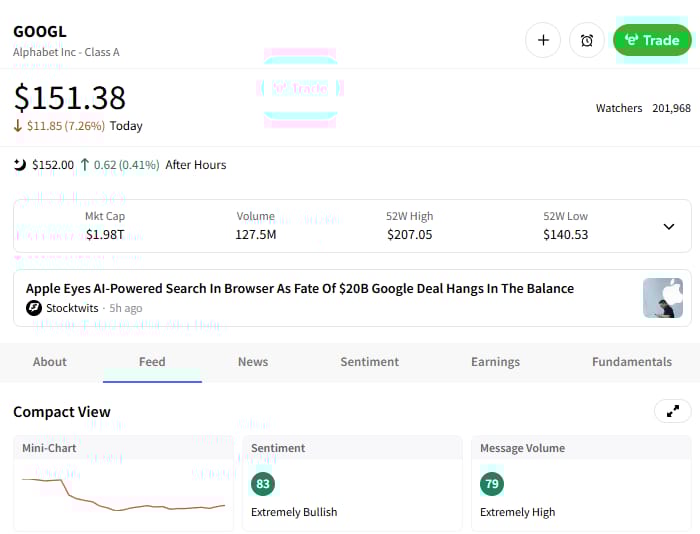Go to the Sentiment tab
The width and height of the screenshot is (700, 534).
369,362
